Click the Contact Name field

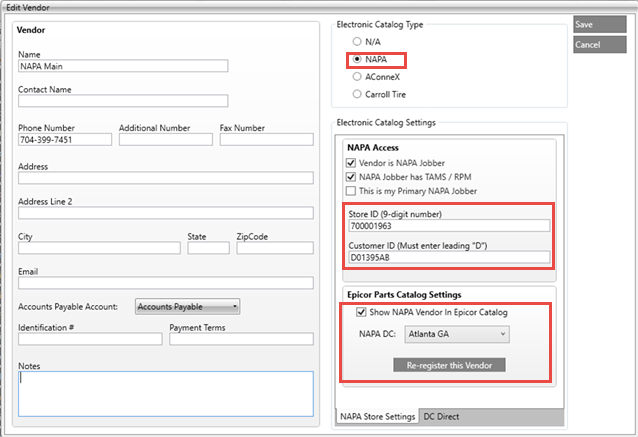123,101
